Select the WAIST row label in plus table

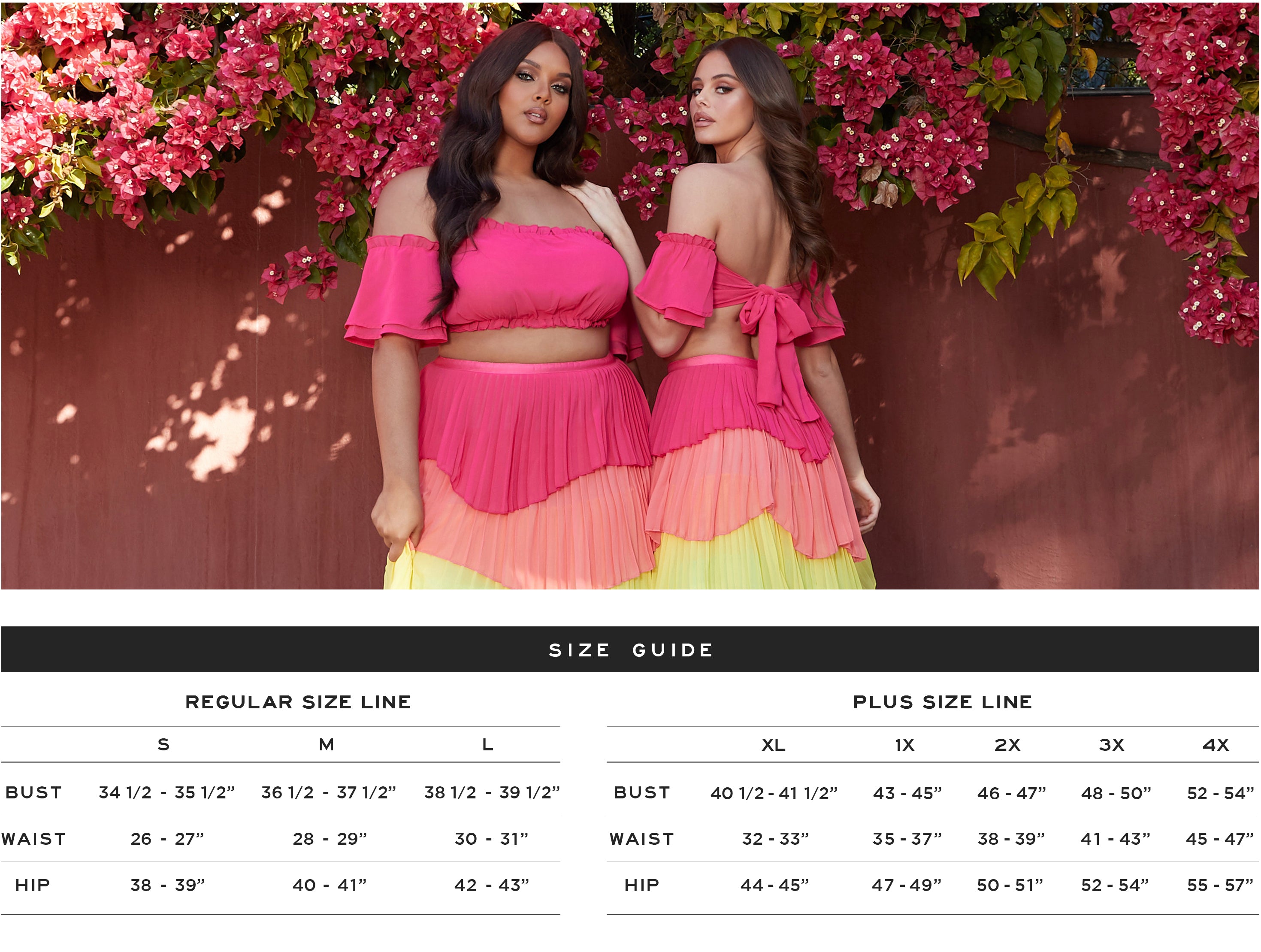tap(642, 839)
